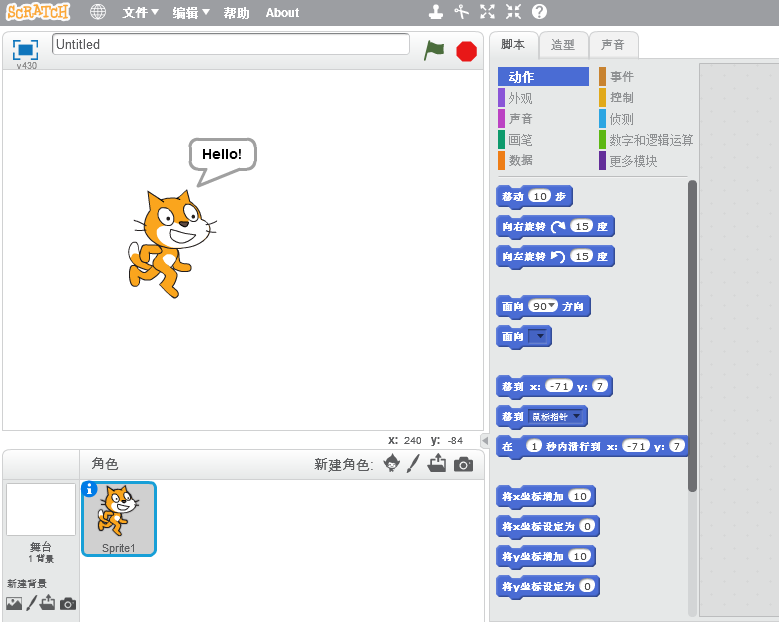This screenshot has width=779, height=622.
Task: Switch to the 脚本 tab
Action: point(513,45)
